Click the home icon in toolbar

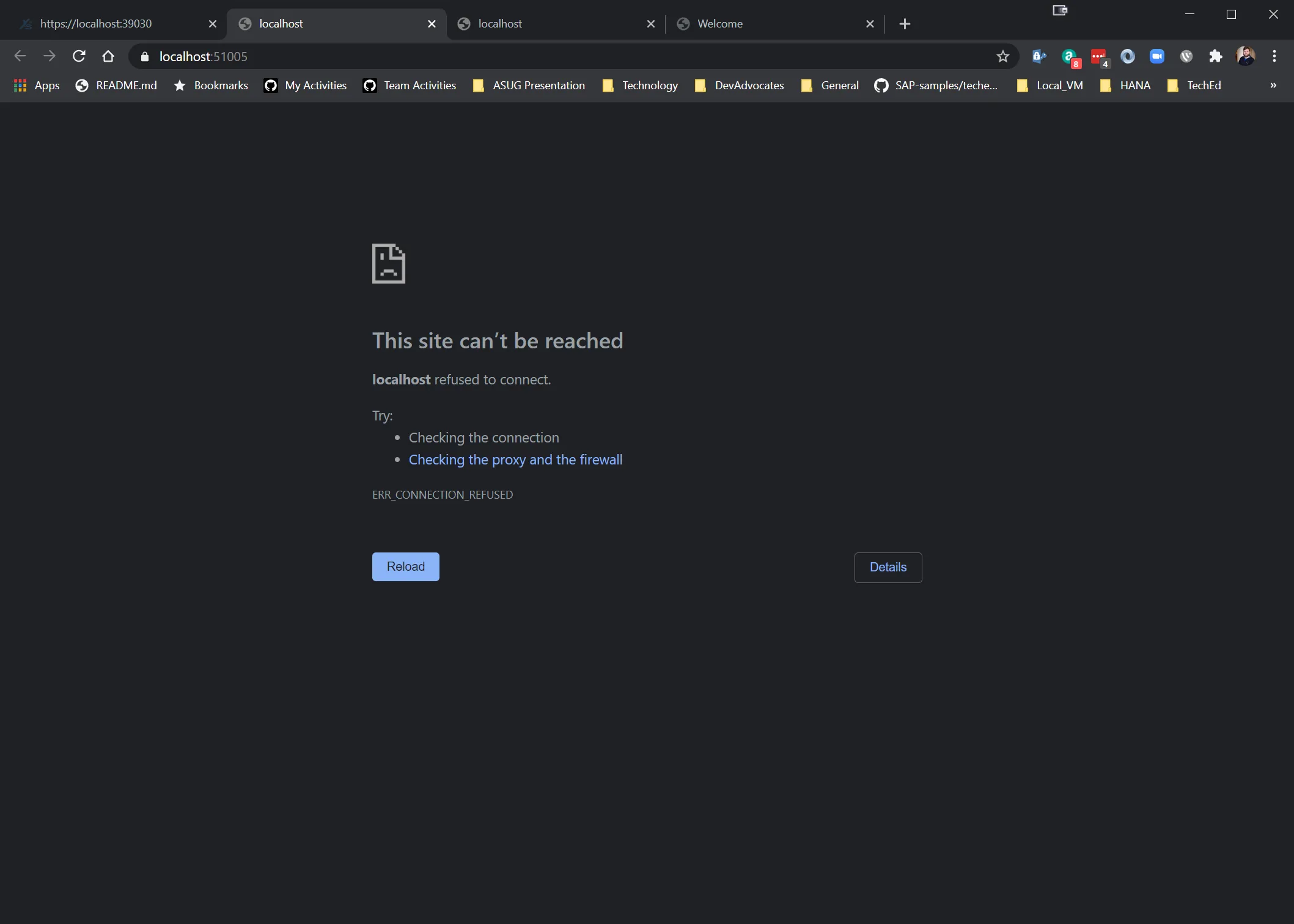tap(108, 56)
